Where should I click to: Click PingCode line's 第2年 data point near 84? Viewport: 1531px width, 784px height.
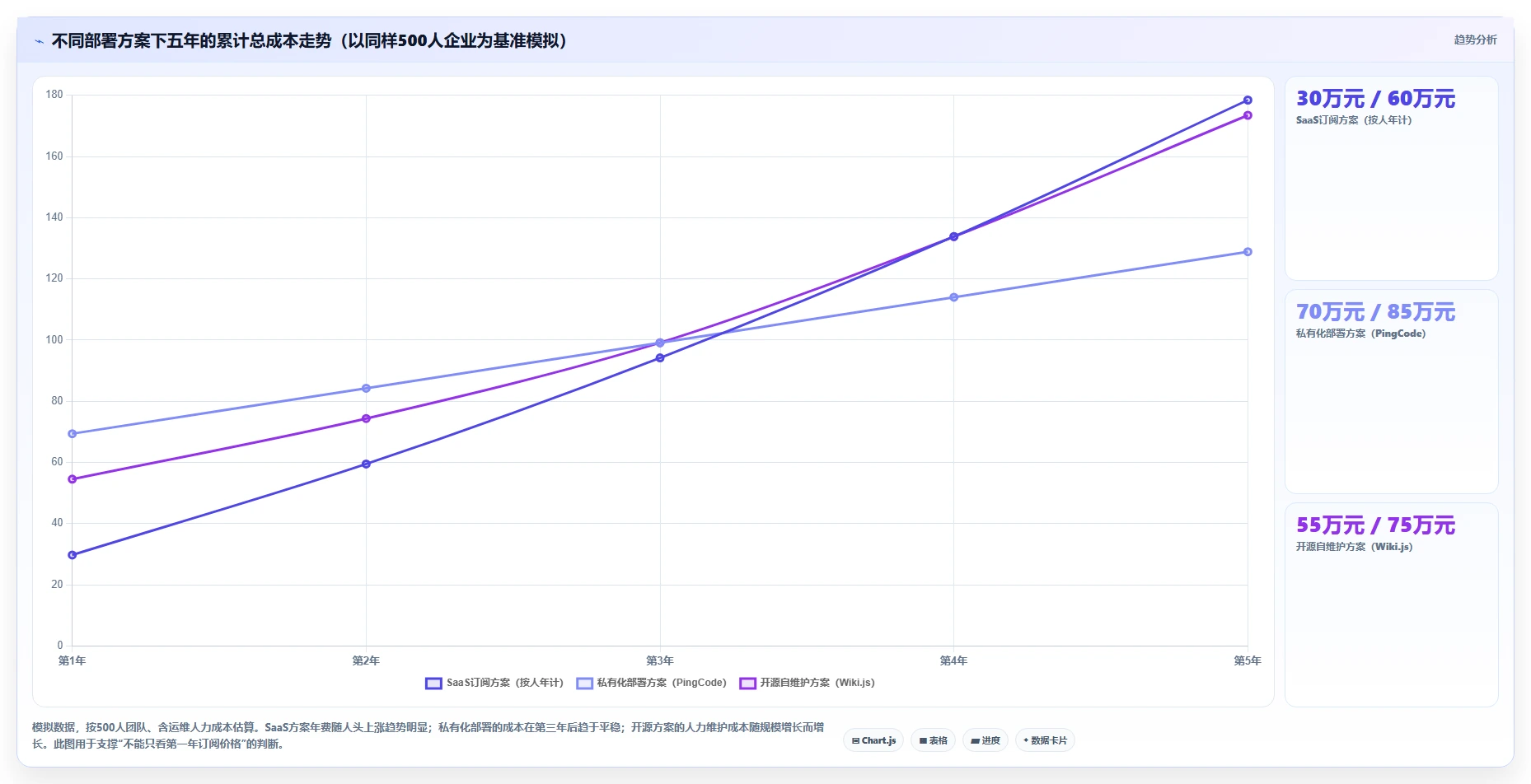click(366, 388)
